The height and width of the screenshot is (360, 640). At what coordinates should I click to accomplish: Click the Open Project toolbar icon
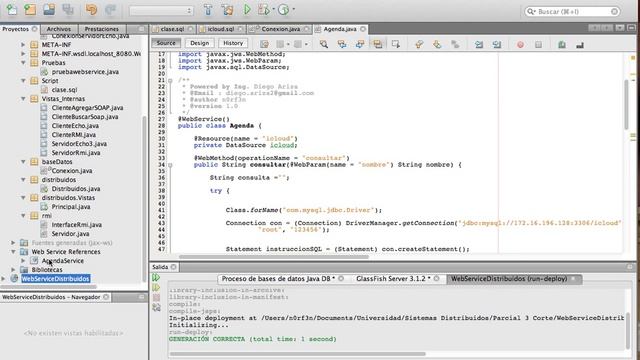coord(49,9)
